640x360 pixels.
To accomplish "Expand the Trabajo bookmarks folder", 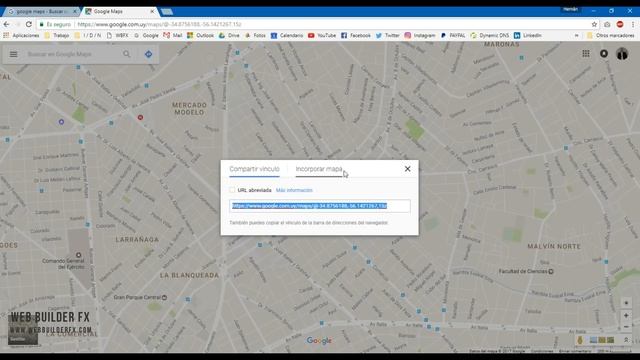I will click(x=57, y=36).
